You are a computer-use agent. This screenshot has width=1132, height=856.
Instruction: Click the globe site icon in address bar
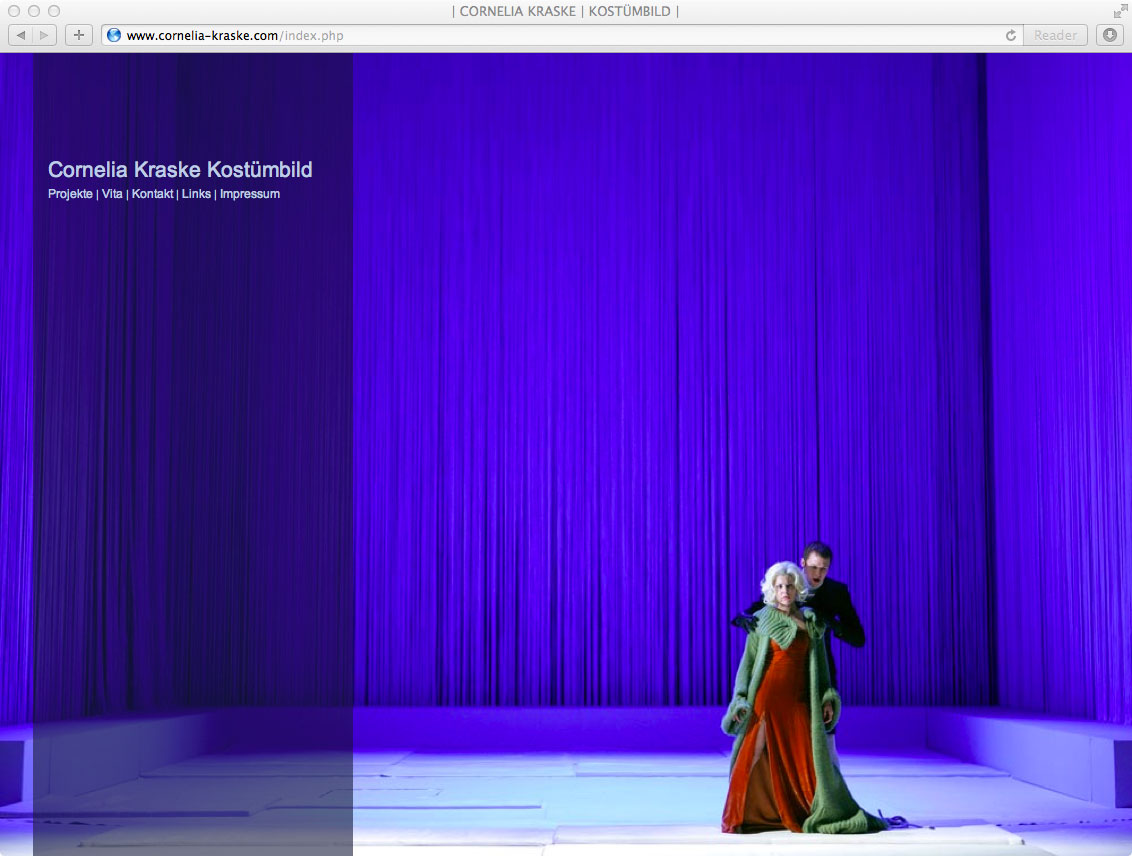[114, 35]
